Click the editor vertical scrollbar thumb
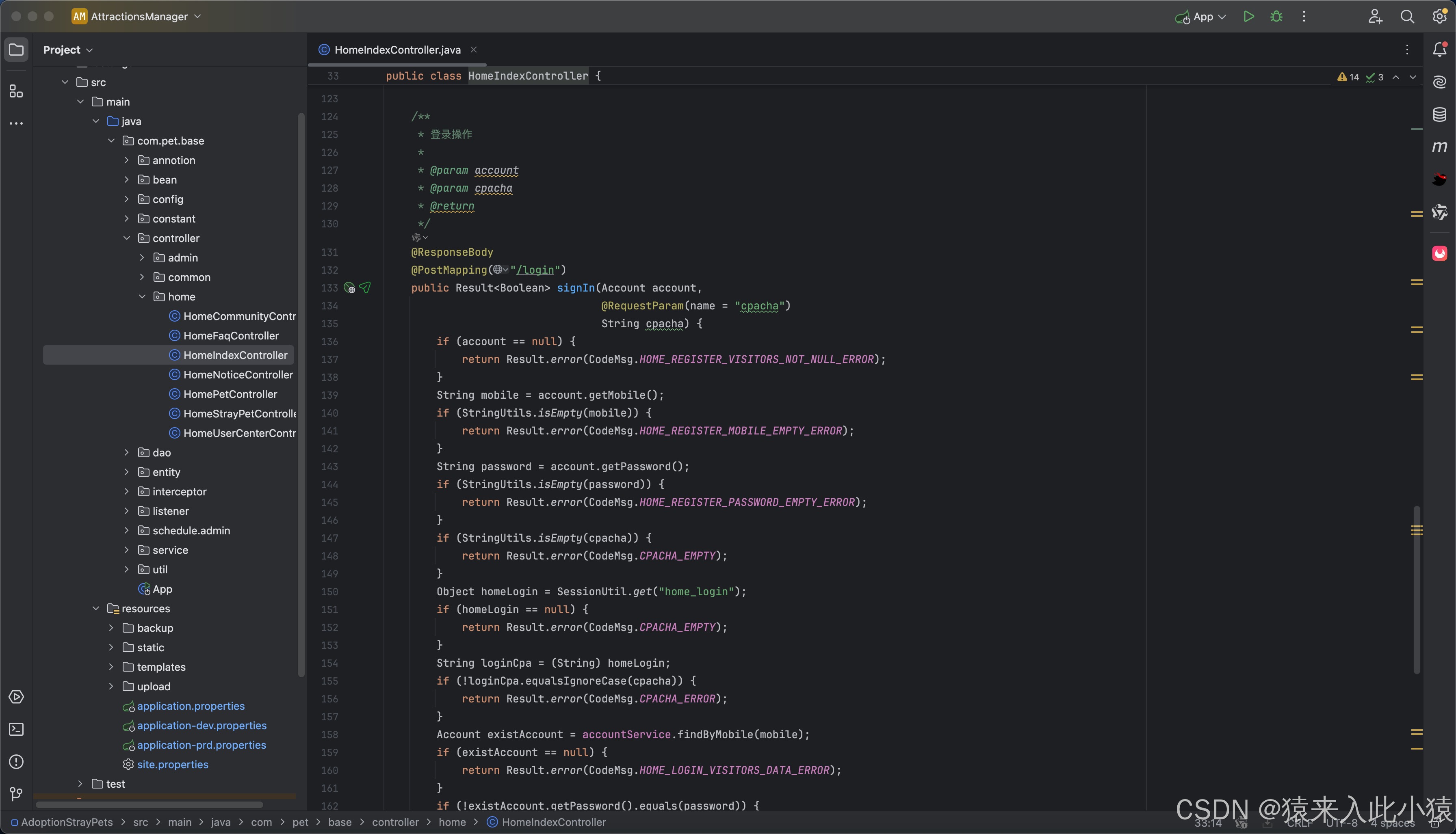Viewport: 1456px width, 834px height. pyautogui.click(x=1417, y=590)
